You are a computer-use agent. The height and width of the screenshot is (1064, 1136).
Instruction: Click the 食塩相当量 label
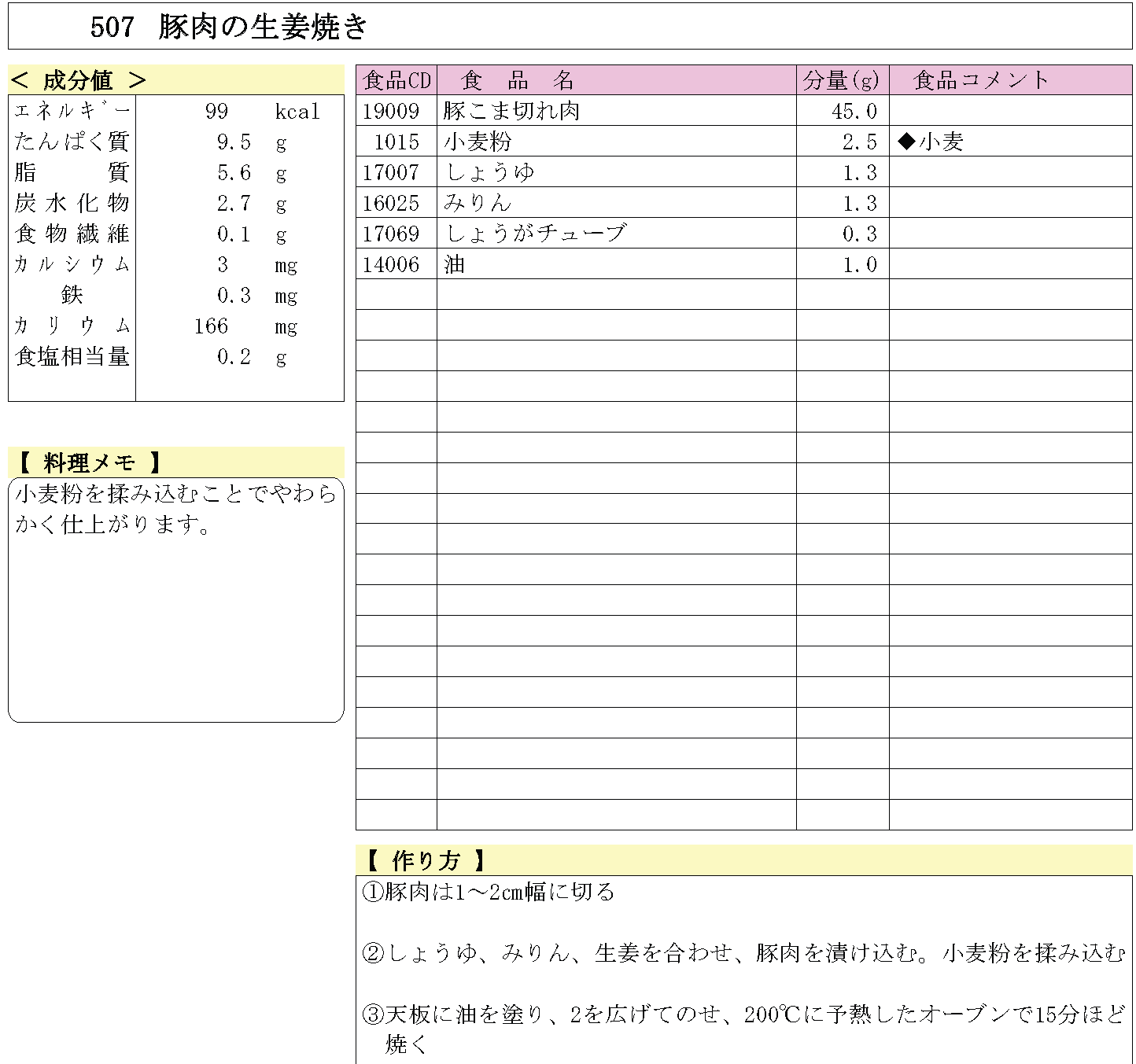click(72, 357)
